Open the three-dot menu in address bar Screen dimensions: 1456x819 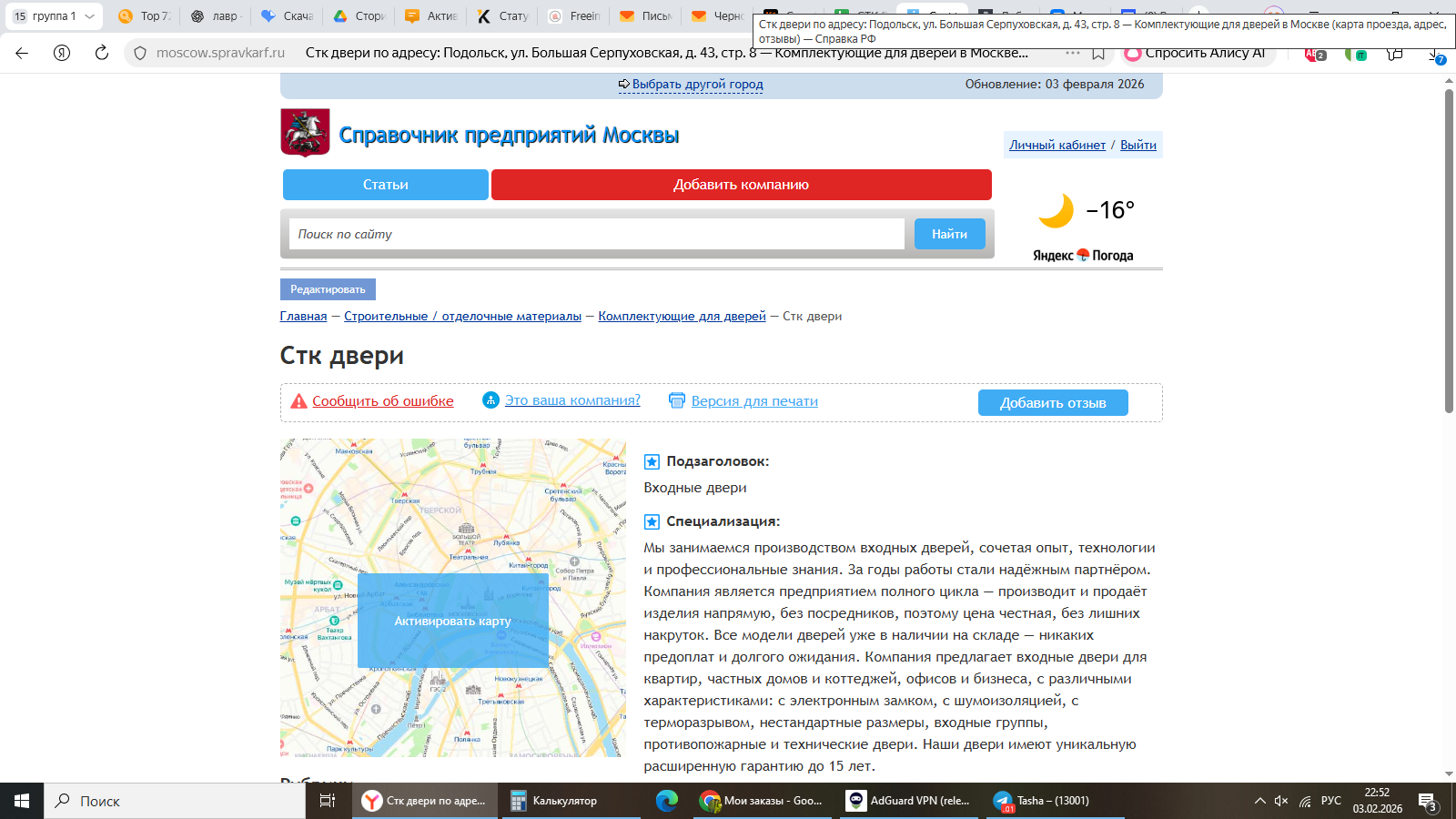pyautogui.click(x=1073, y=53)
